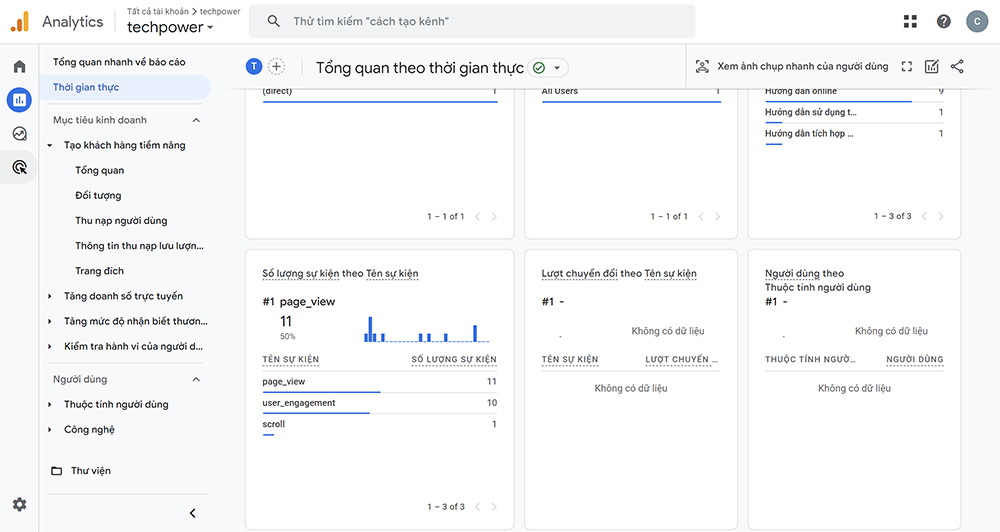Open Thư viện library link
The image size is (1000, 532).
(90, 471)
